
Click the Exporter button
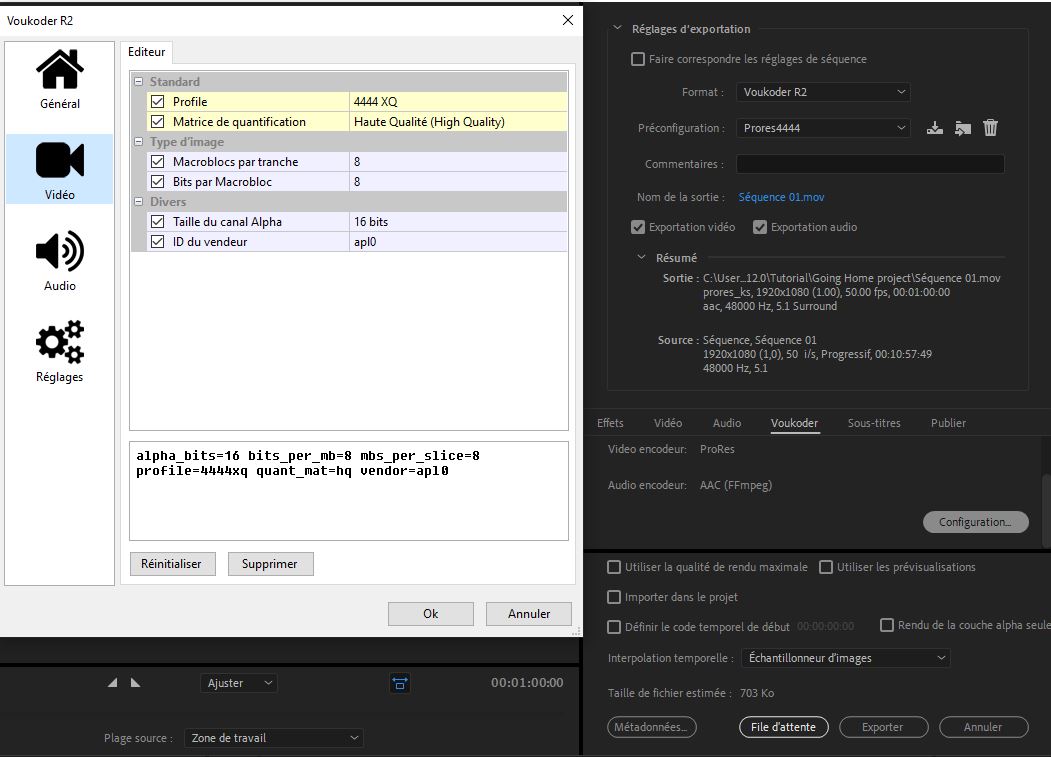click(x=883, y=727)
